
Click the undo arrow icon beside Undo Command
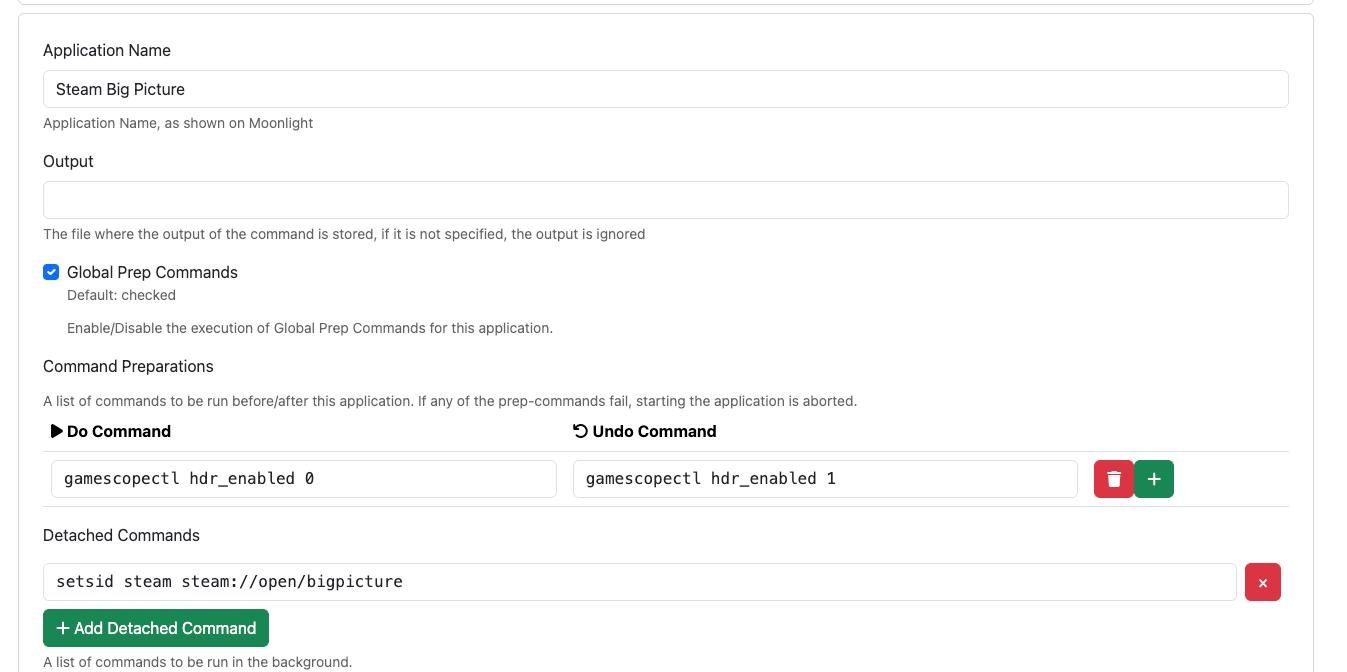(x=580, y=431)
